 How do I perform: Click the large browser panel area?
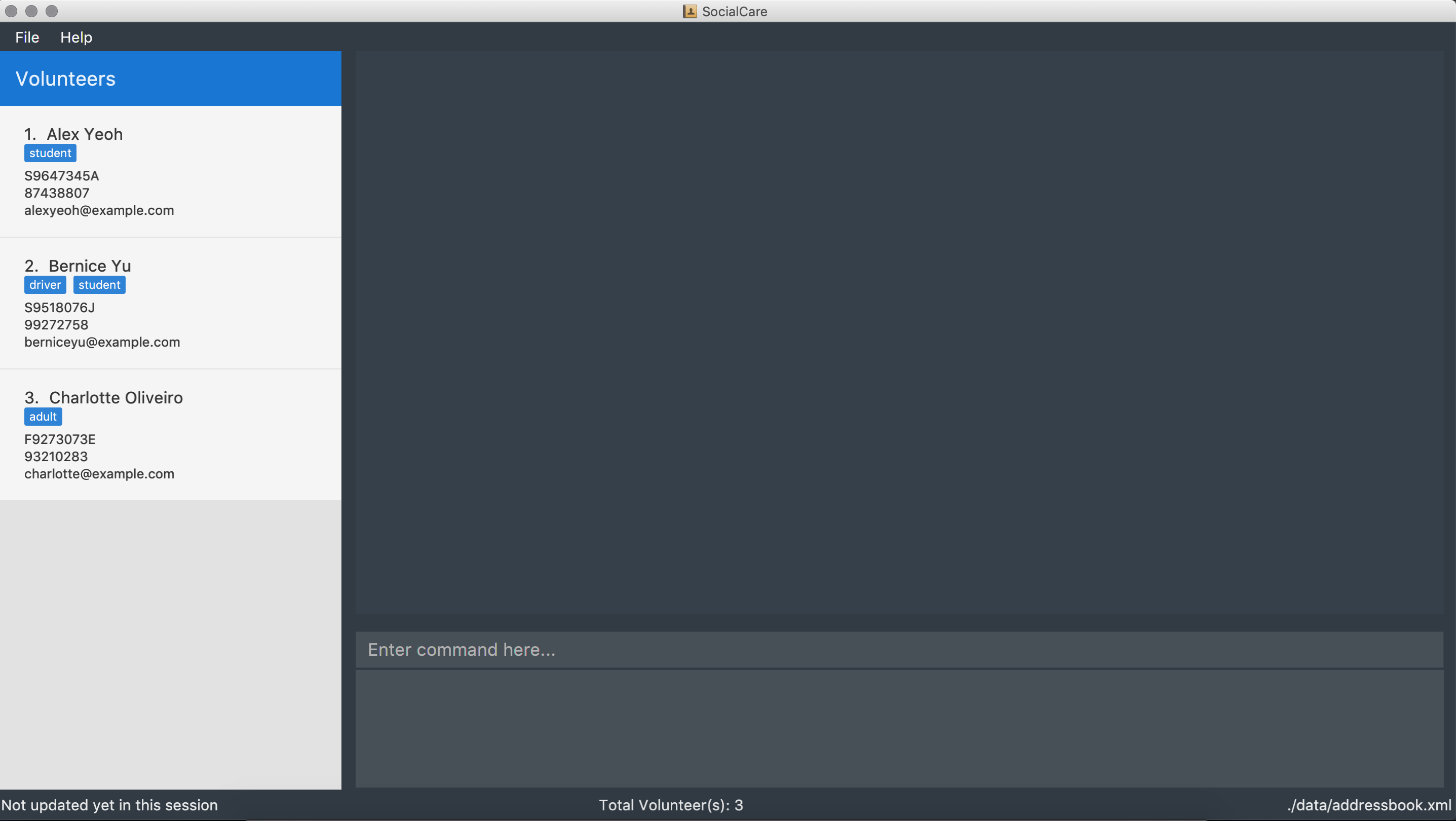[x=899, y=332]
